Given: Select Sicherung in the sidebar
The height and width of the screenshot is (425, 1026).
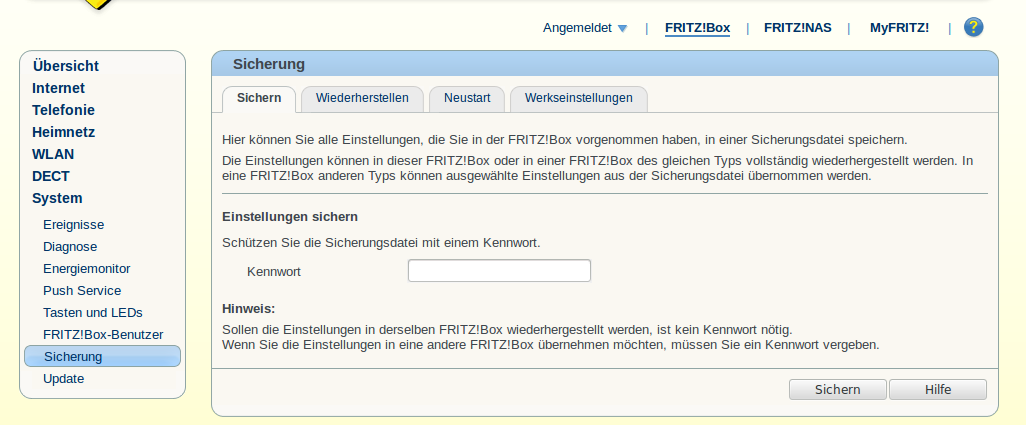Looking at the screenshot, I should pos(102,356).
